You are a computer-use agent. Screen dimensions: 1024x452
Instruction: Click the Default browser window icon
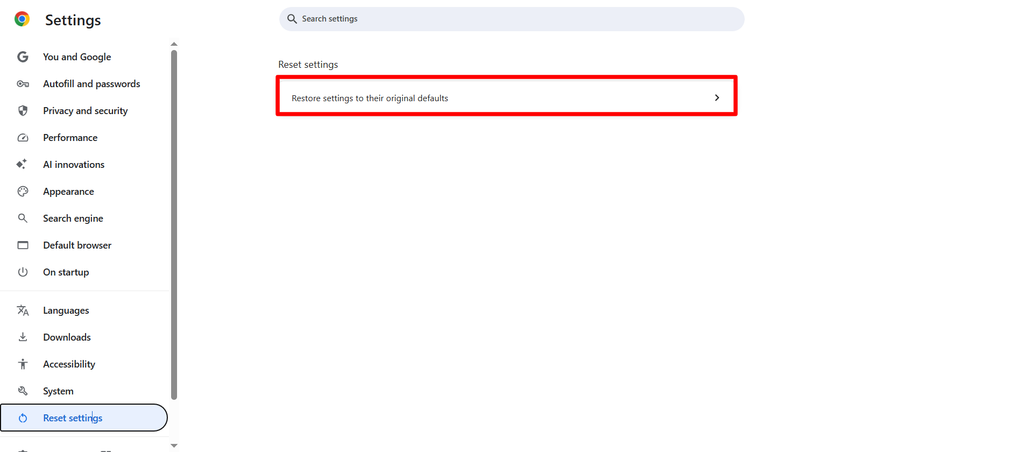coord(23,245)
